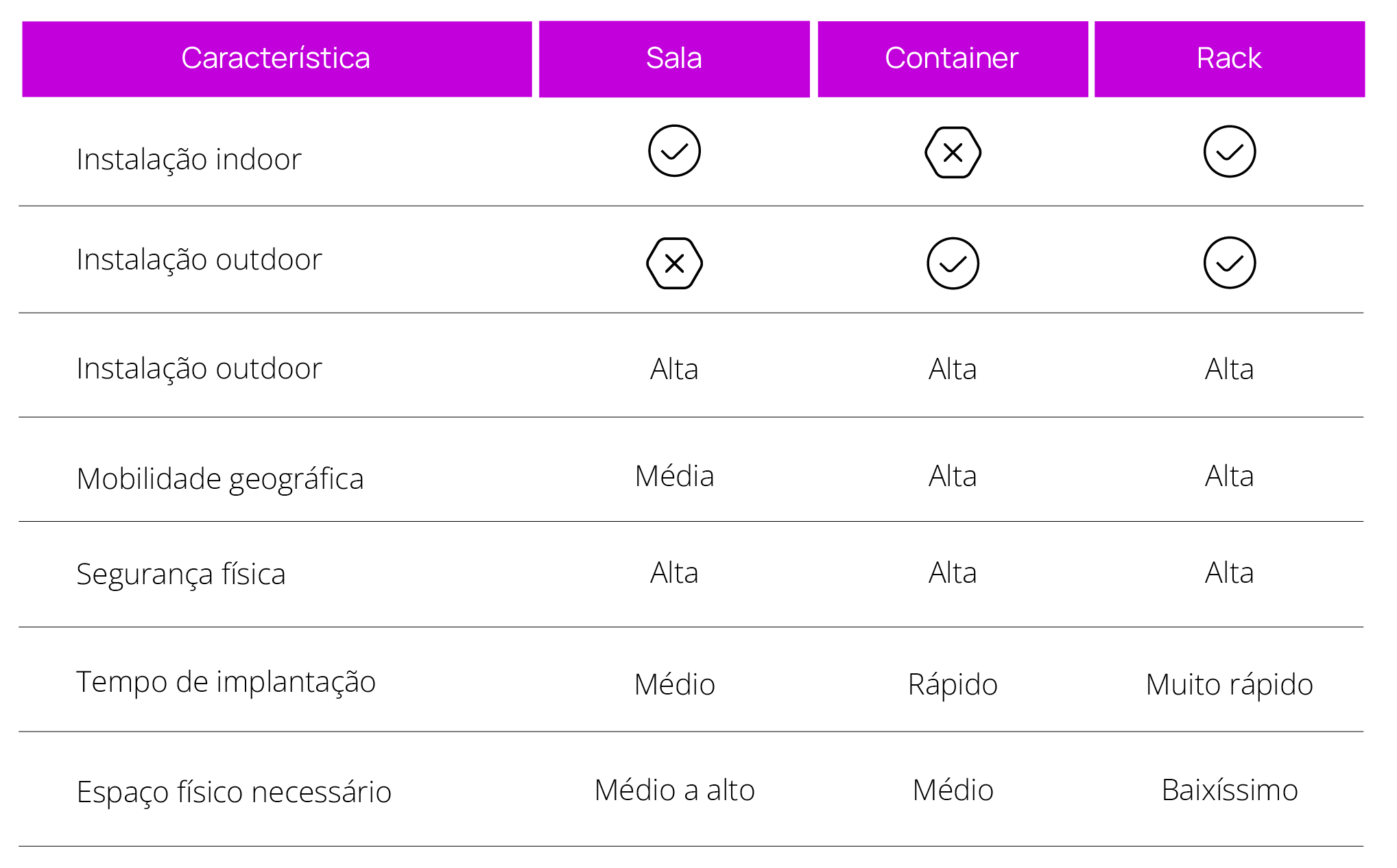Click the Rápido value under Container

tap(953, 685)
